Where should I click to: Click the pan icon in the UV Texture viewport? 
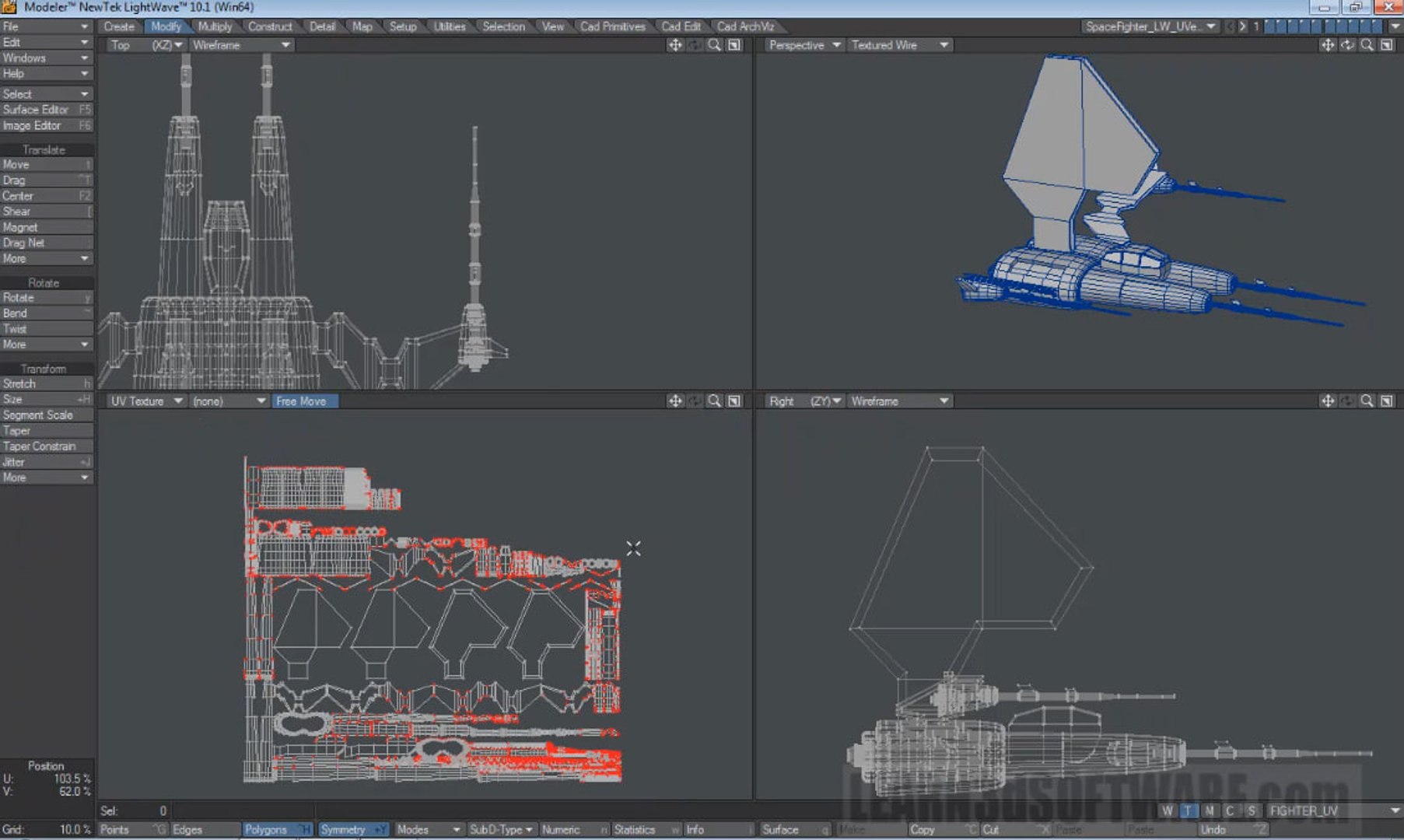point(675,401)
